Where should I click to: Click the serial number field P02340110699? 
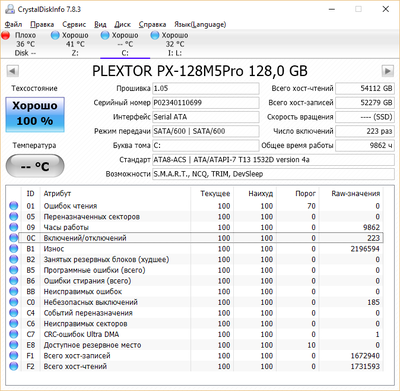pyautogui.click(x=206, y=103)
